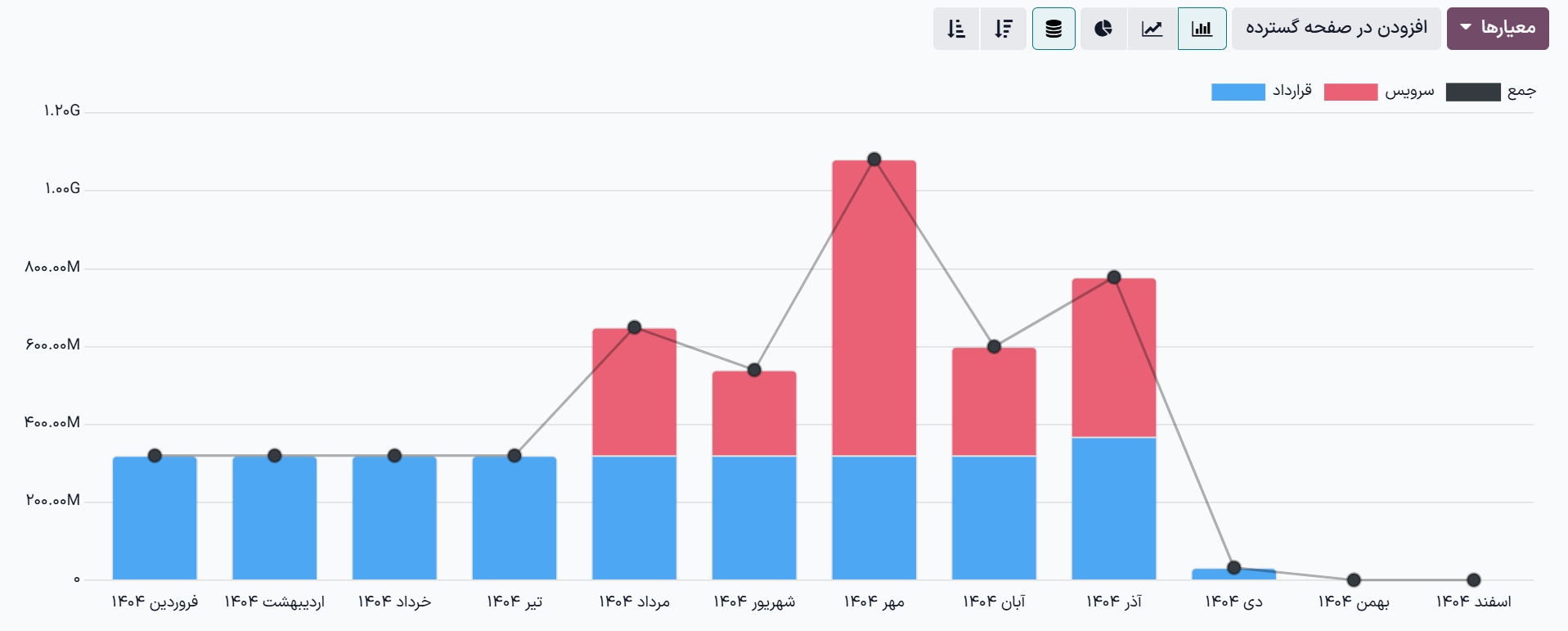Click blue قرارداد segment of مرداد ۱۴۰۴

click(635, 518)
